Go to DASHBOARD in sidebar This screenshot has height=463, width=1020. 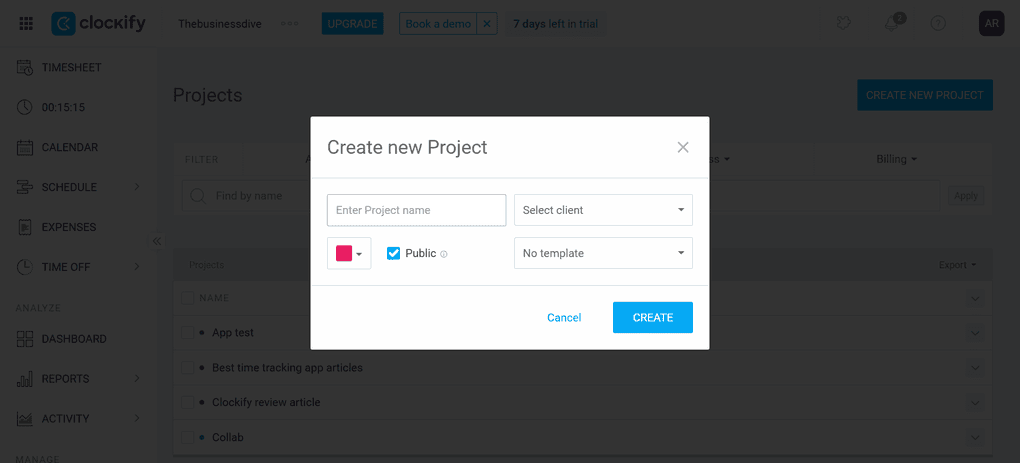point(74,339)
